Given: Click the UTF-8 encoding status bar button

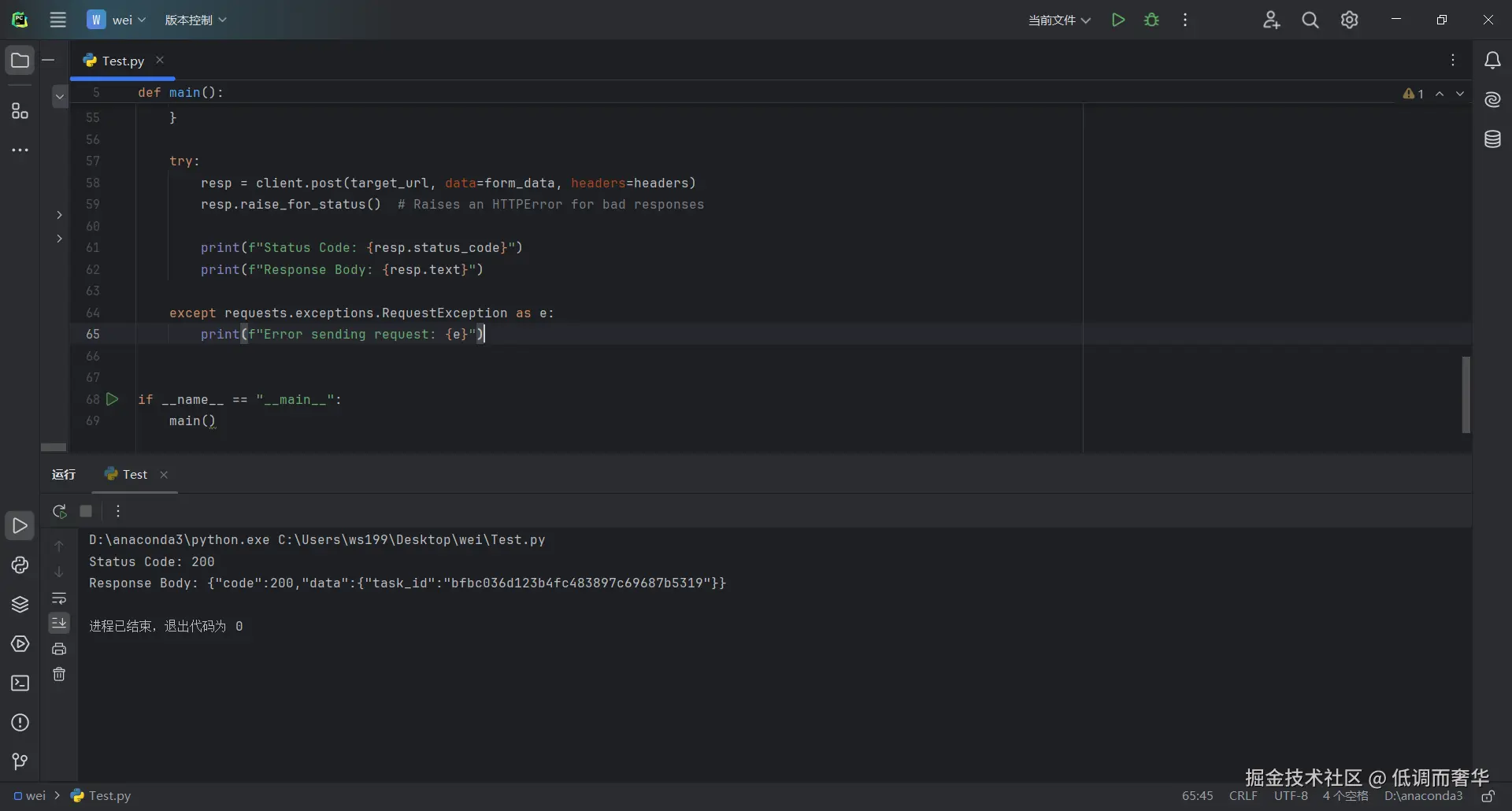Looking at the screenshot, I should 1291,796.
